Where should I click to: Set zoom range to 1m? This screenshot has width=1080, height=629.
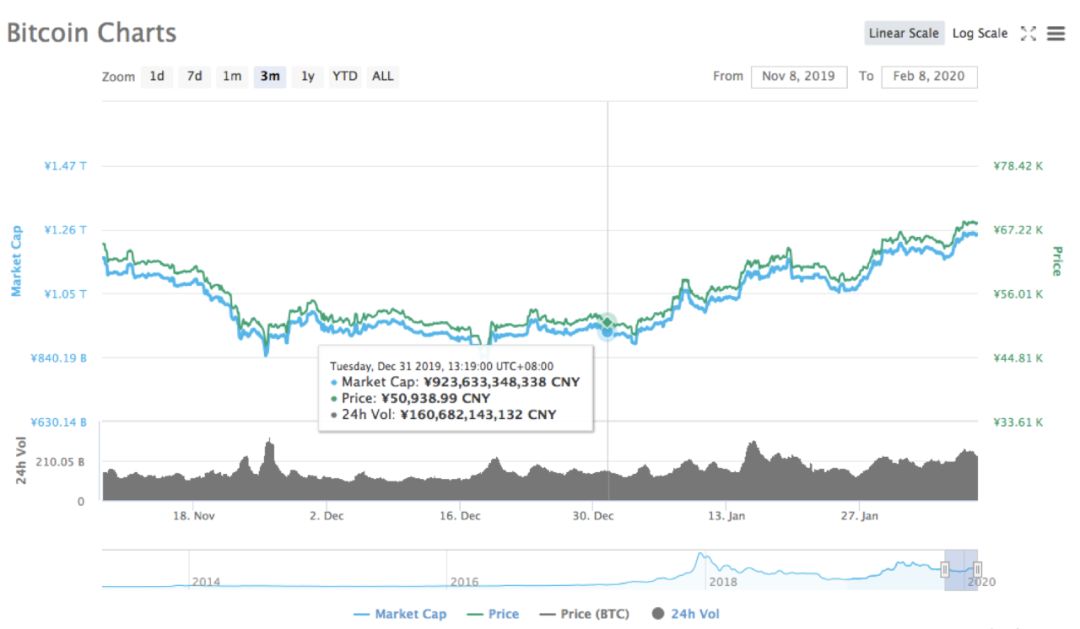point(232,76)
